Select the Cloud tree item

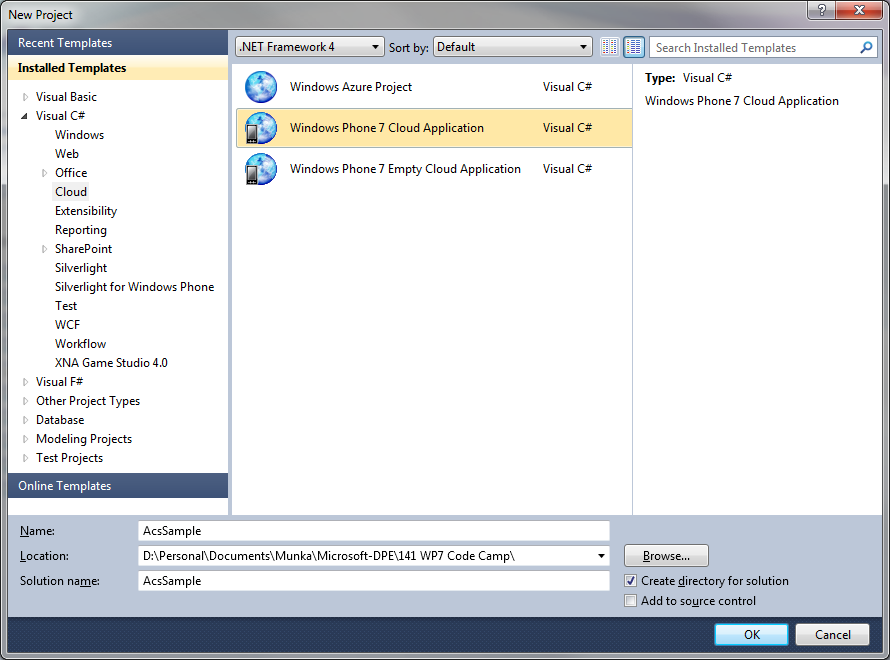click(71, 192)
